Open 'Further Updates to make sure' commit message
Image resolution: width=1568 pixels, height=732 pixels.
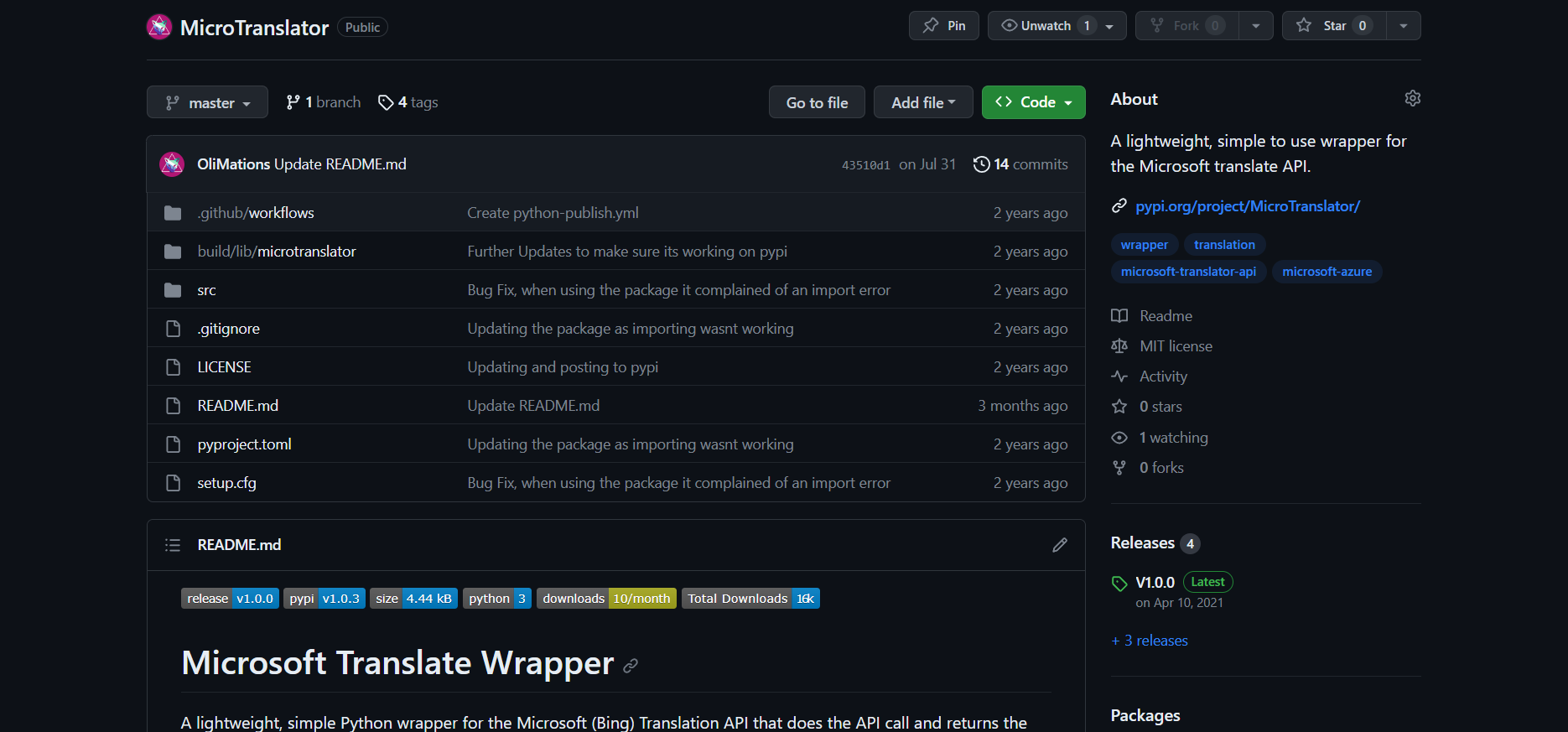(627, 252)
